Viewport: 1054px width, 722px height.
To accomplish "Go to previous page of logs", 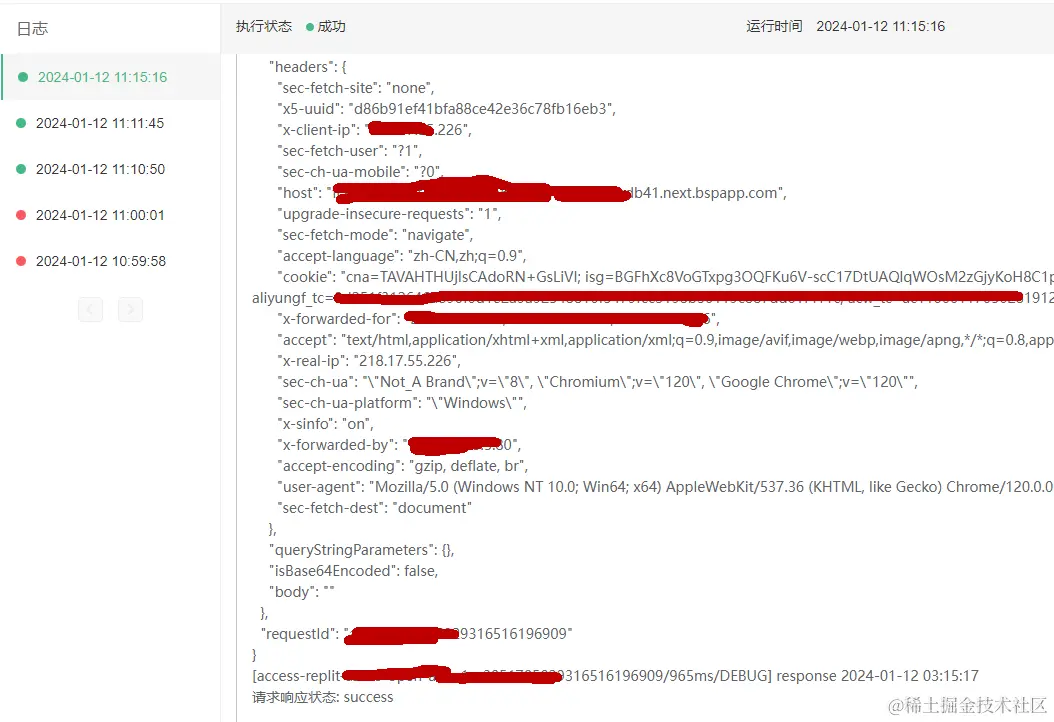I will tap(91, 309).
